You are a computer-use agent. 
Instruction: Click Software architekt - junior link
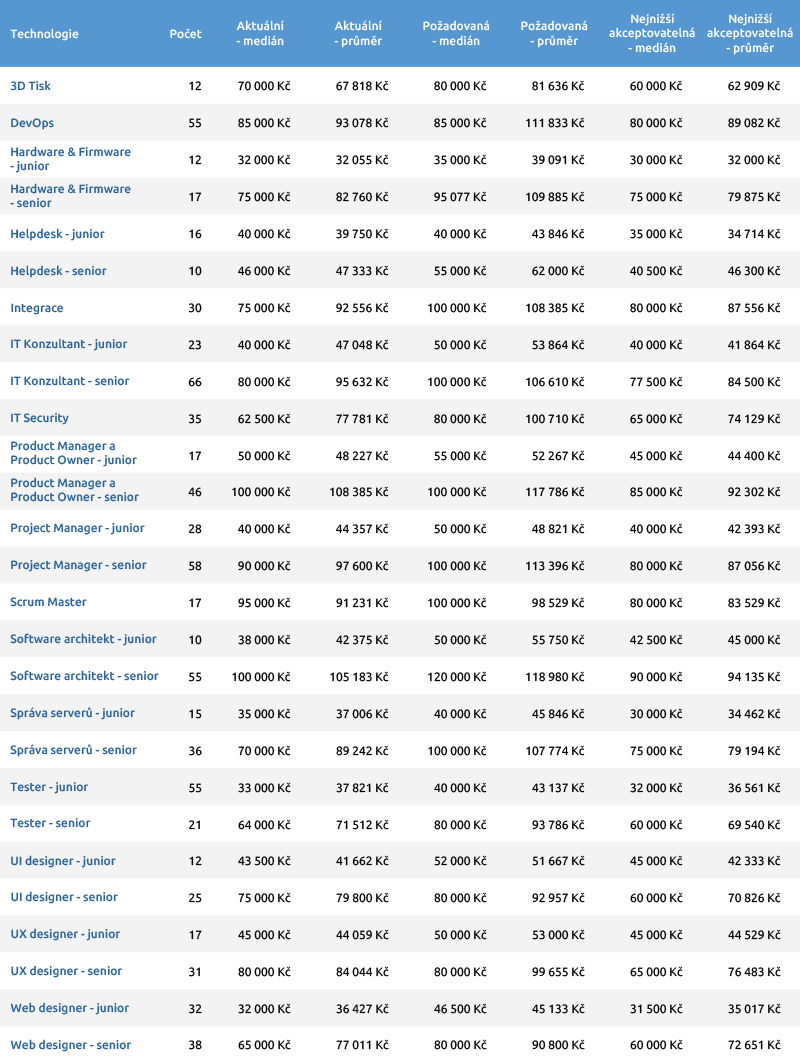pyautogui.click(x=83, y=639)
